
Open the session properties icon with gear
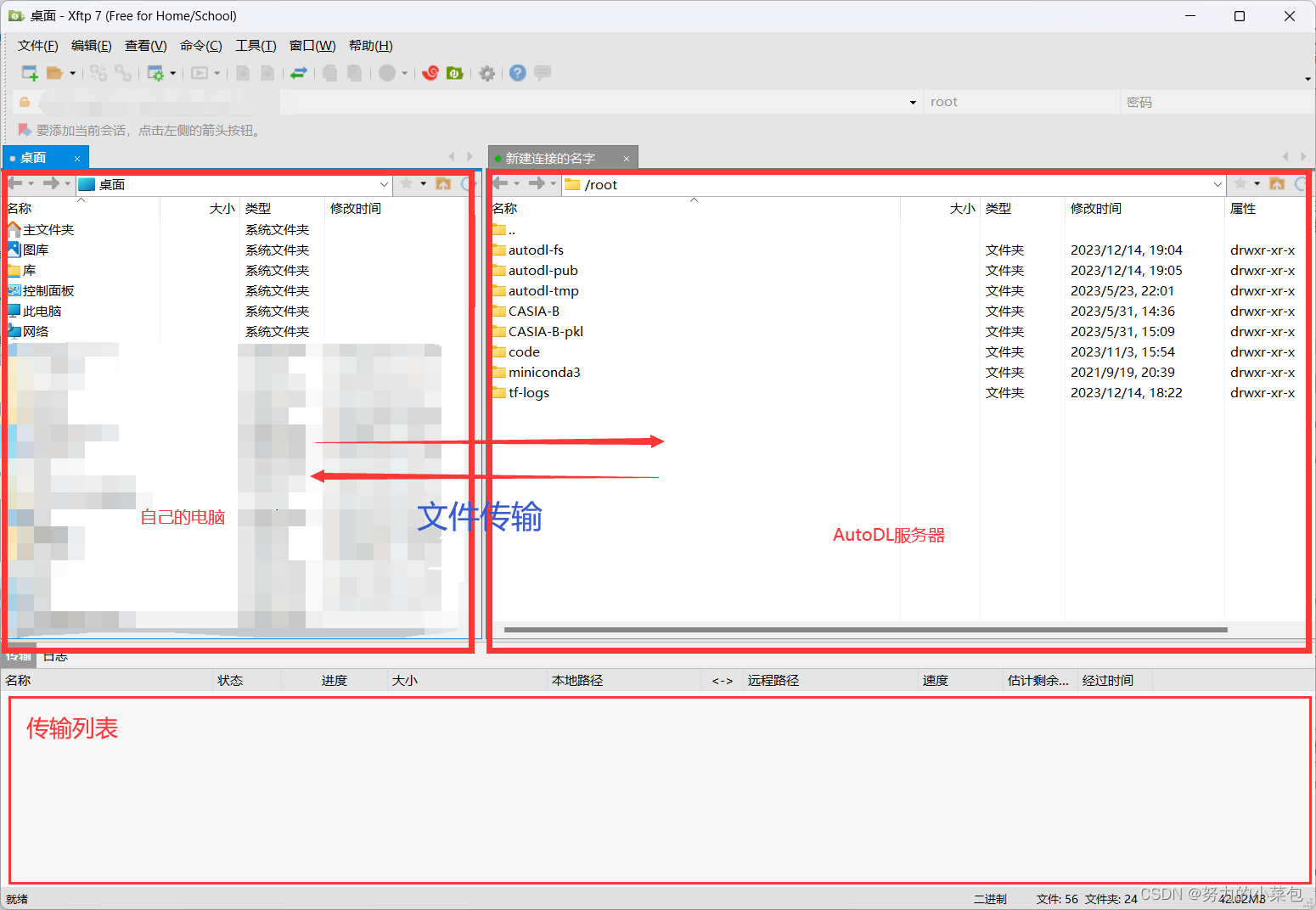click(x=155, y=73)
